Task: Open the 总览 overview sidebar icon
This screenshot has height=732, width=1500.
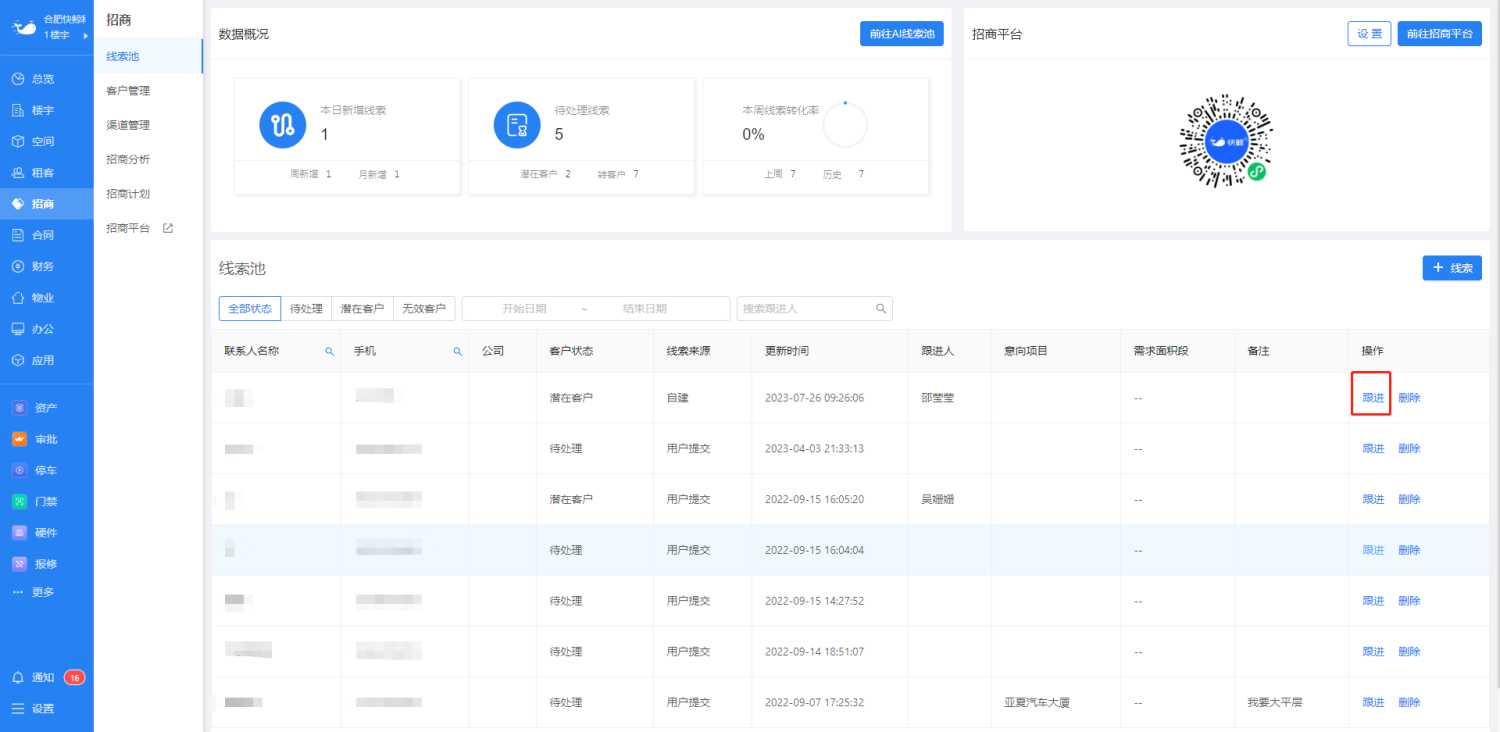Action: [18, 79]
